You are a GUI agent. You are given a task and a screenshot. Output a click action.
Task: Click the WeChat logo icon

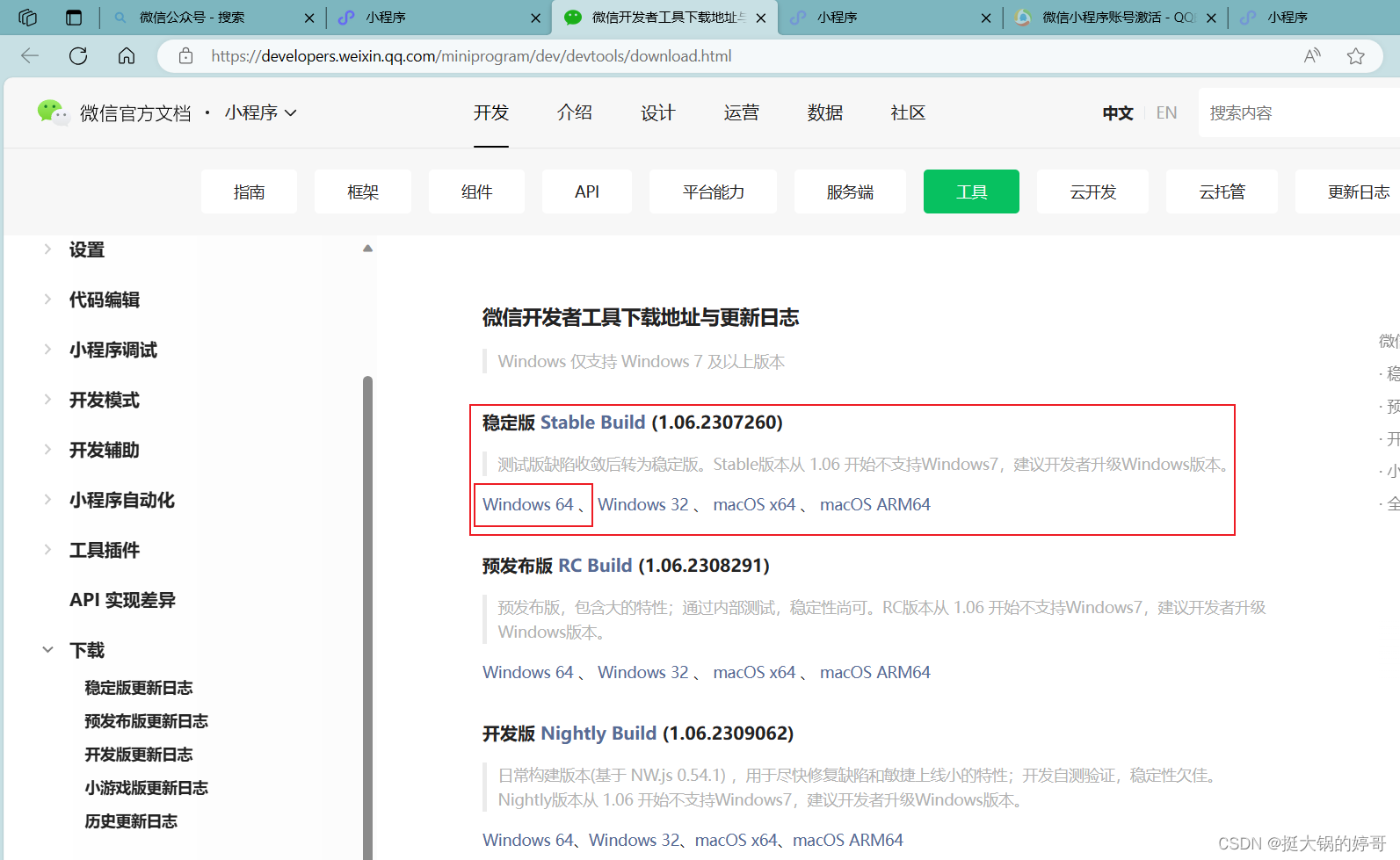pos(52,112)
